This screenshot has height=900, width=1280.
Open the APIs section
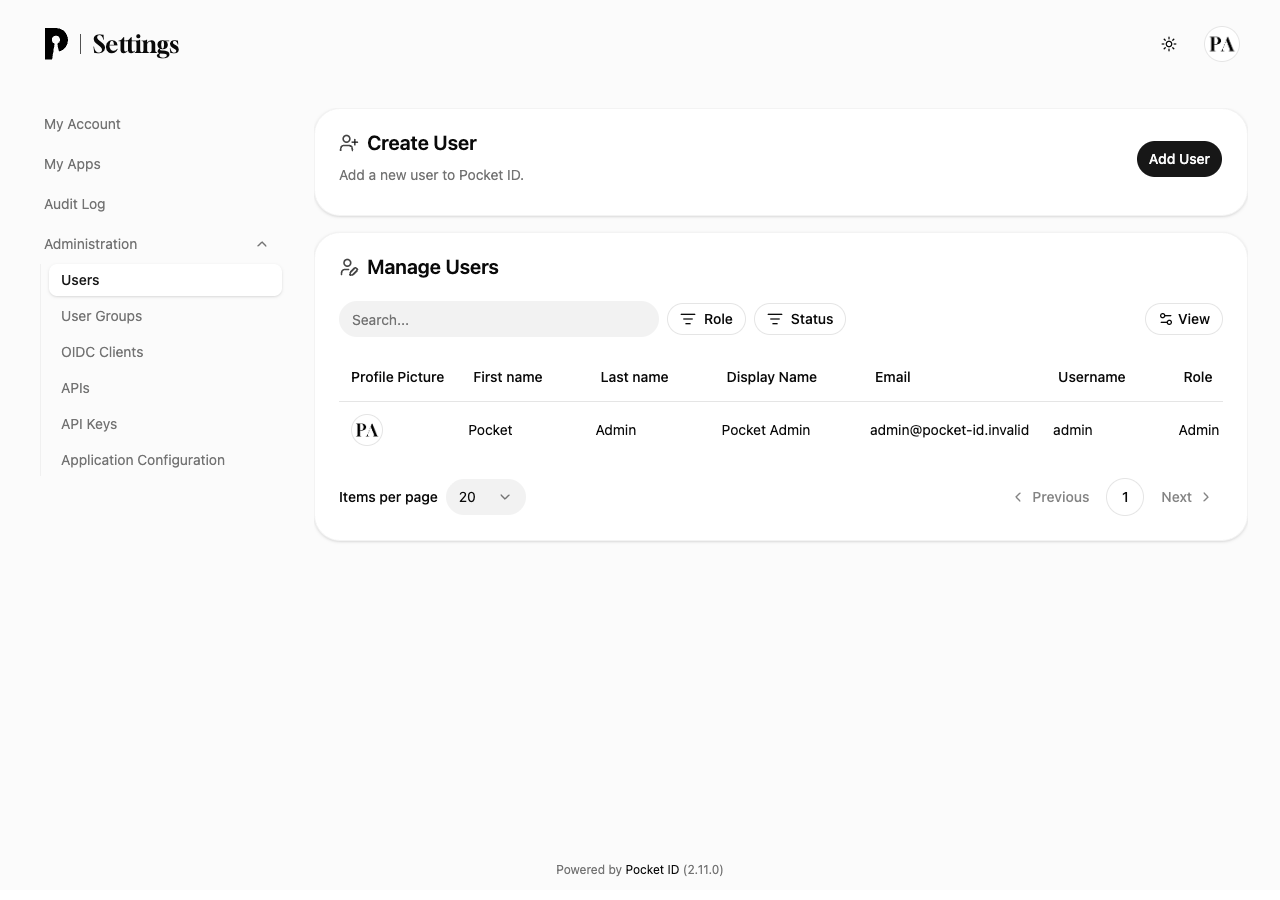[x=75, y=388]
